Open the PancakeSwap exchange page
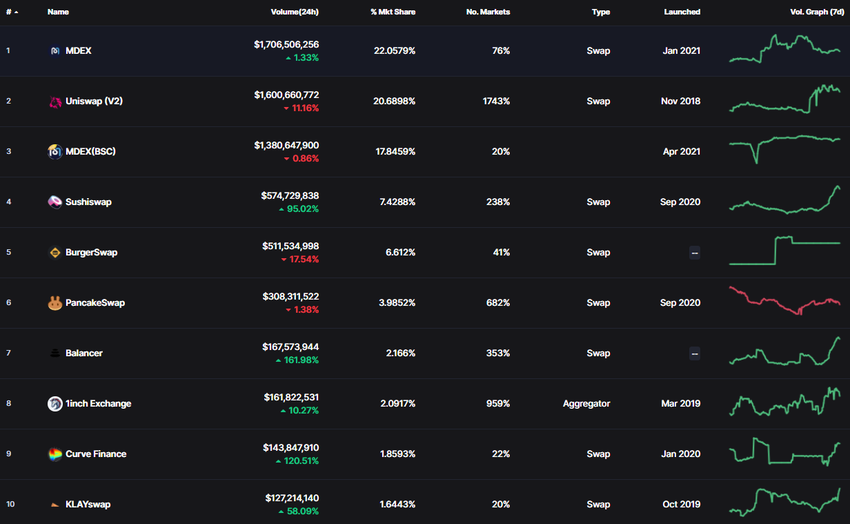This screenshot has height=524, width=850. 95,303
